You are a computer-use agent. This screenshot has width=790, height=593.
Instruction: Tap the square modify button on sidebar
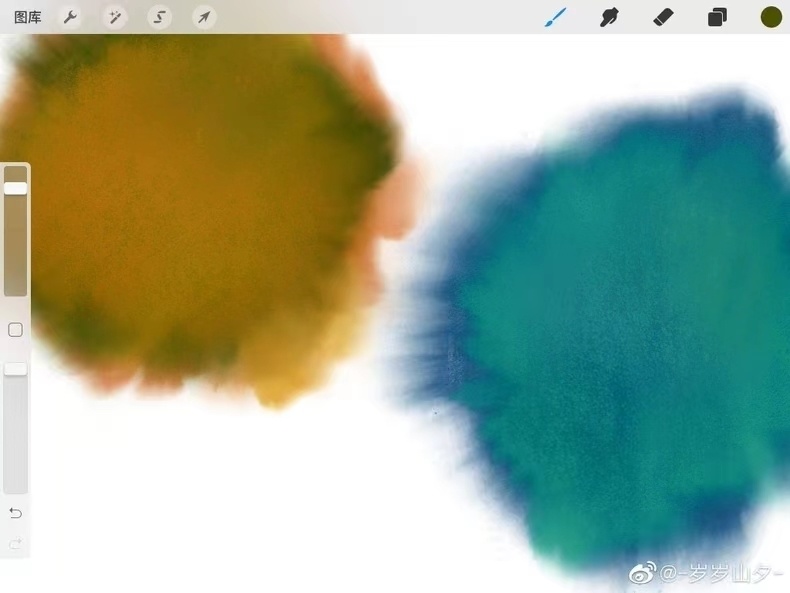tap(16, 330)
